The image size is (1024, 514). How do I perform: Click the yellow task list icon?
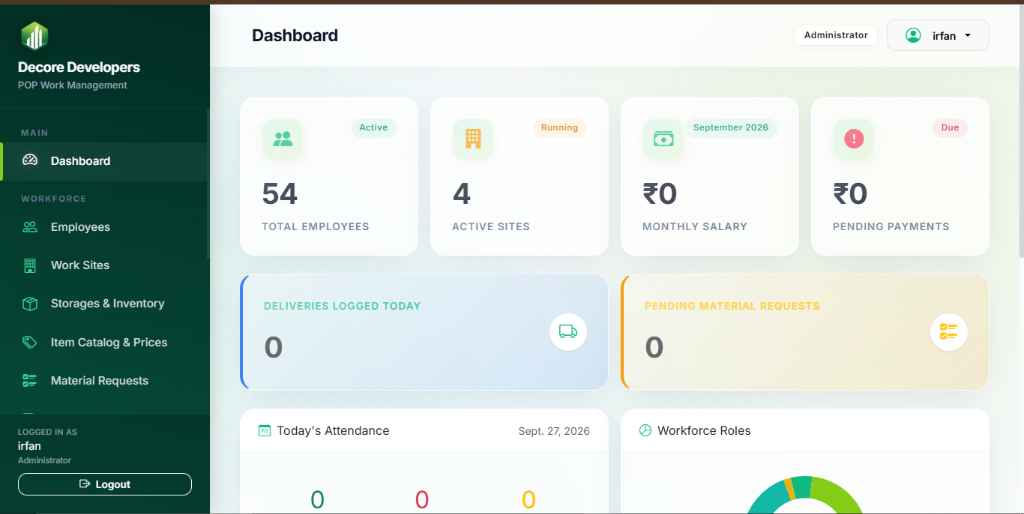pos(948,332)
